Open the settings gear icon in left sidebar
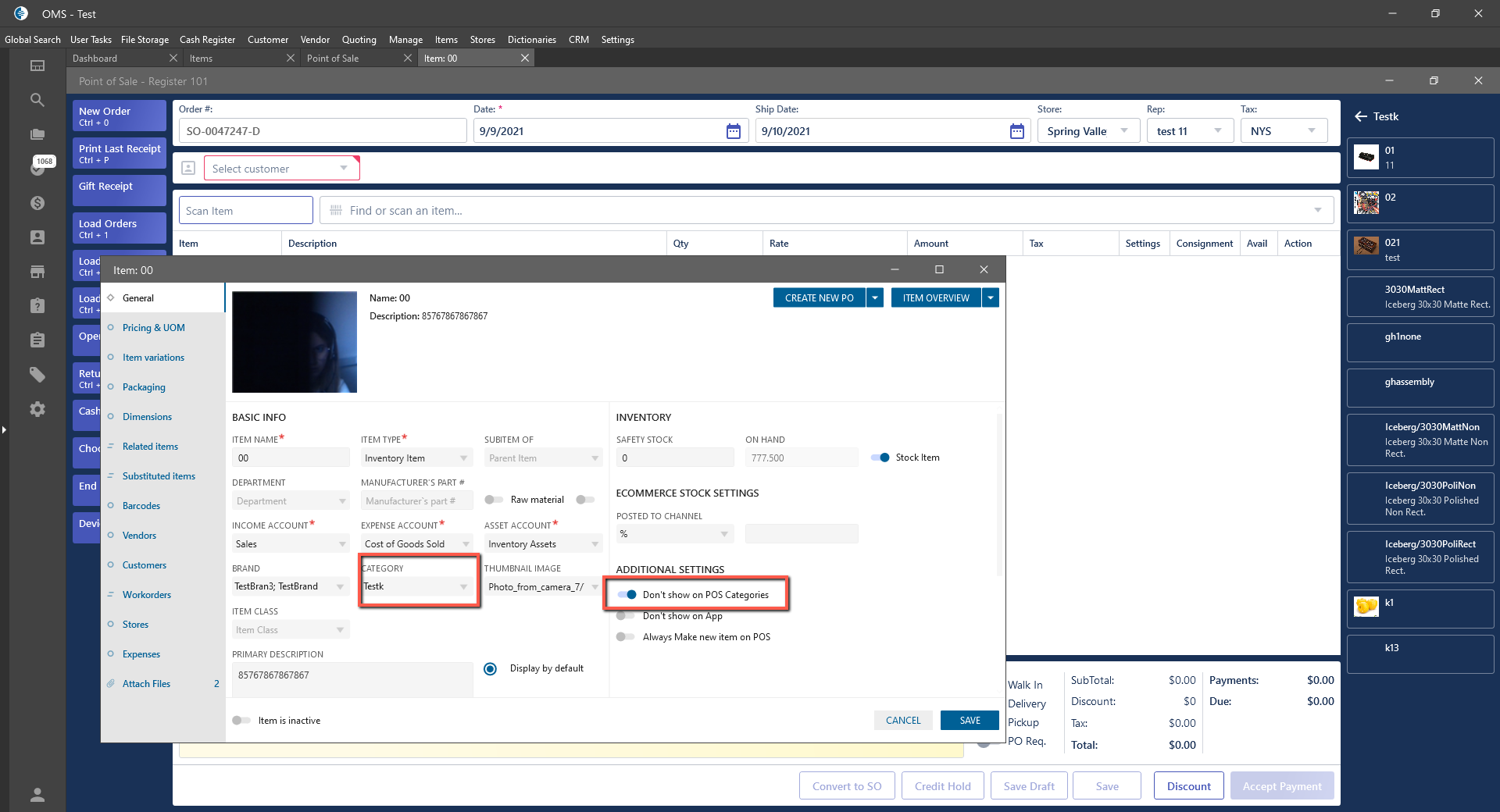The height and width of the screenshot is (812, 1500). pyautogui.click(x=37, y=409)
